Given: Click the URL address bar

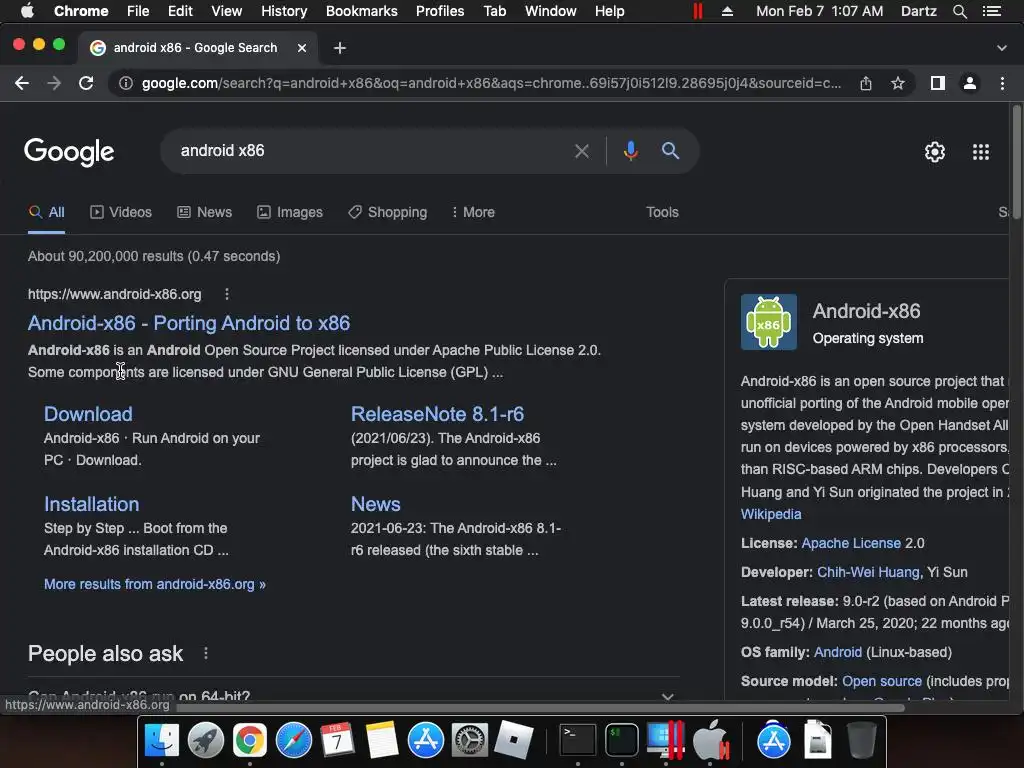Looking at the screenshot, I should [x=491, y=83].
